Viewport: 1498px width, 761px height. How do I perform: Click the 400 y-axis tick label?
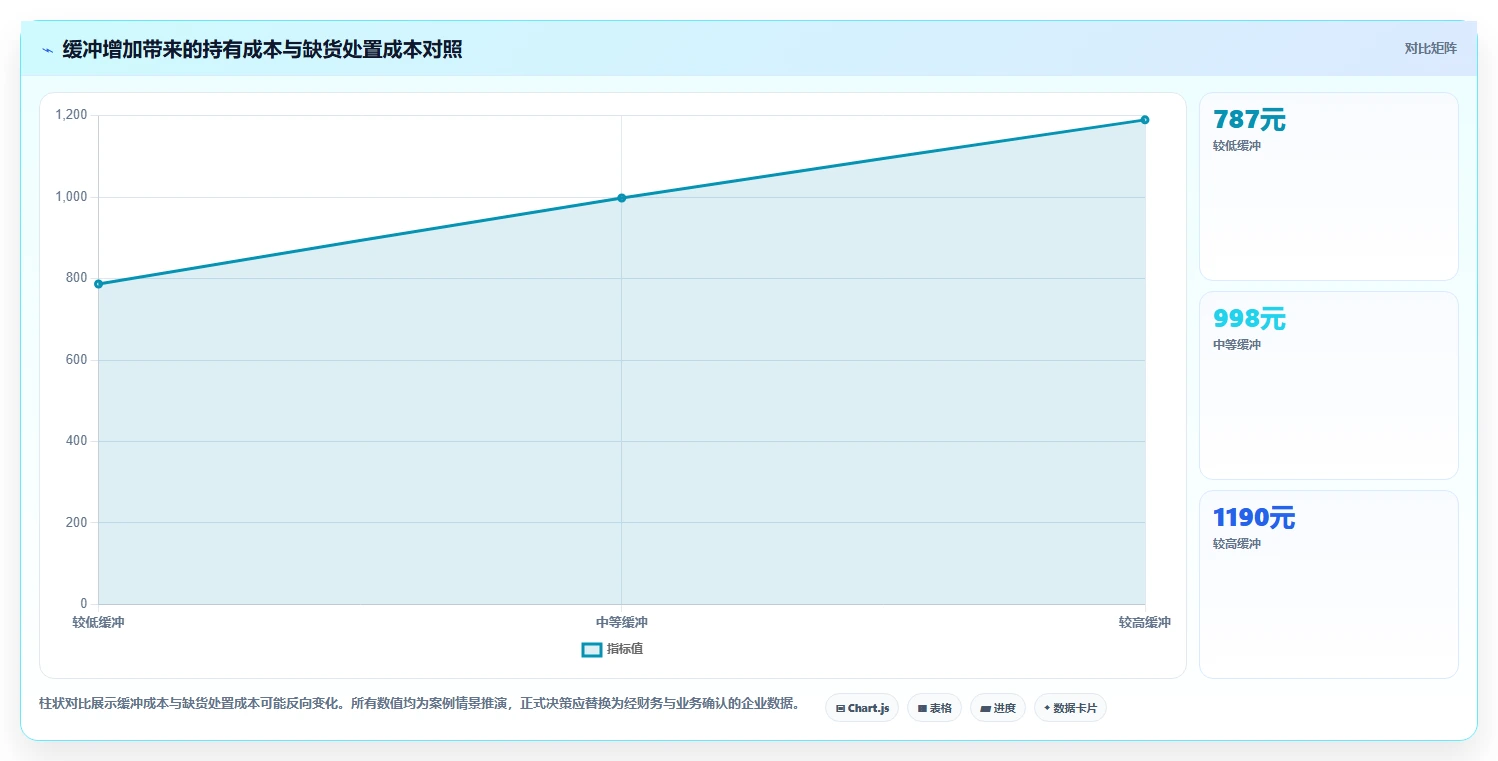coord(77,441)
